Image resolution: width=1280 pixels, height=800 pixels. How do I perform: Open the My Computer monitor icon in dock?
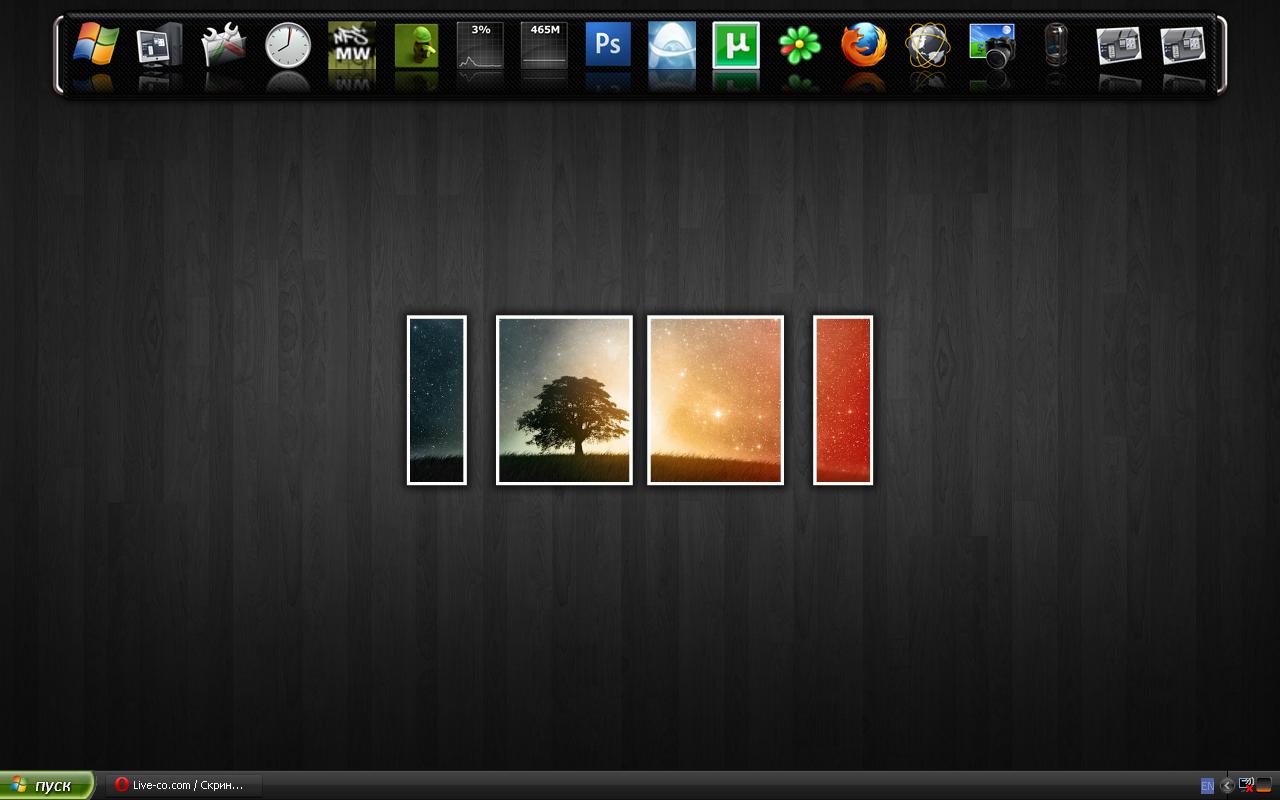(x=160, y=46)
